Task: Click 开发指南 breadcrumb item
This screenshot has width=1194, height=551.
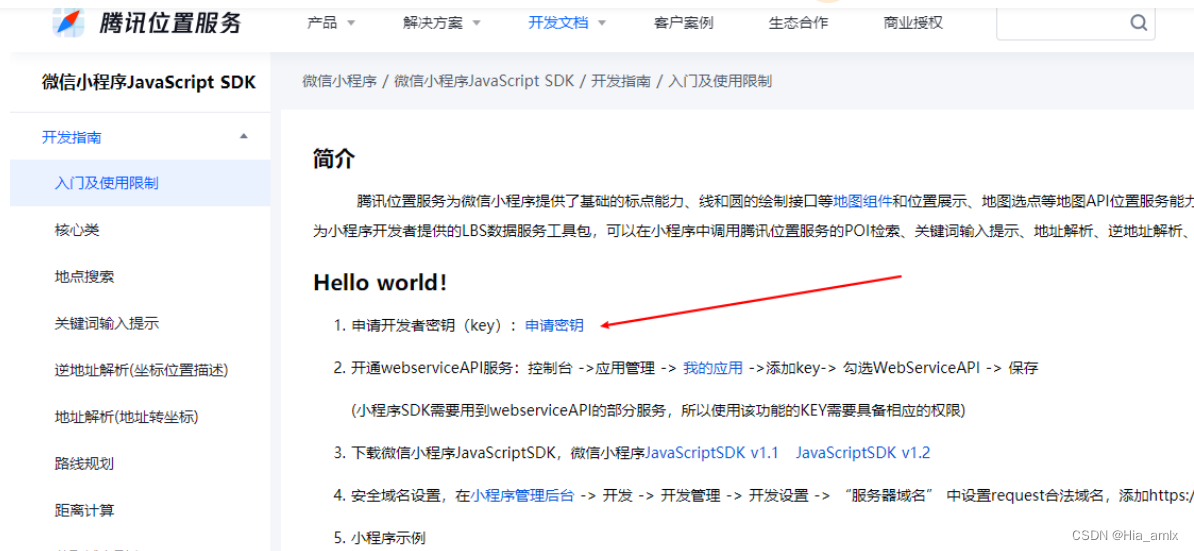Action: (x=621, y=81)
